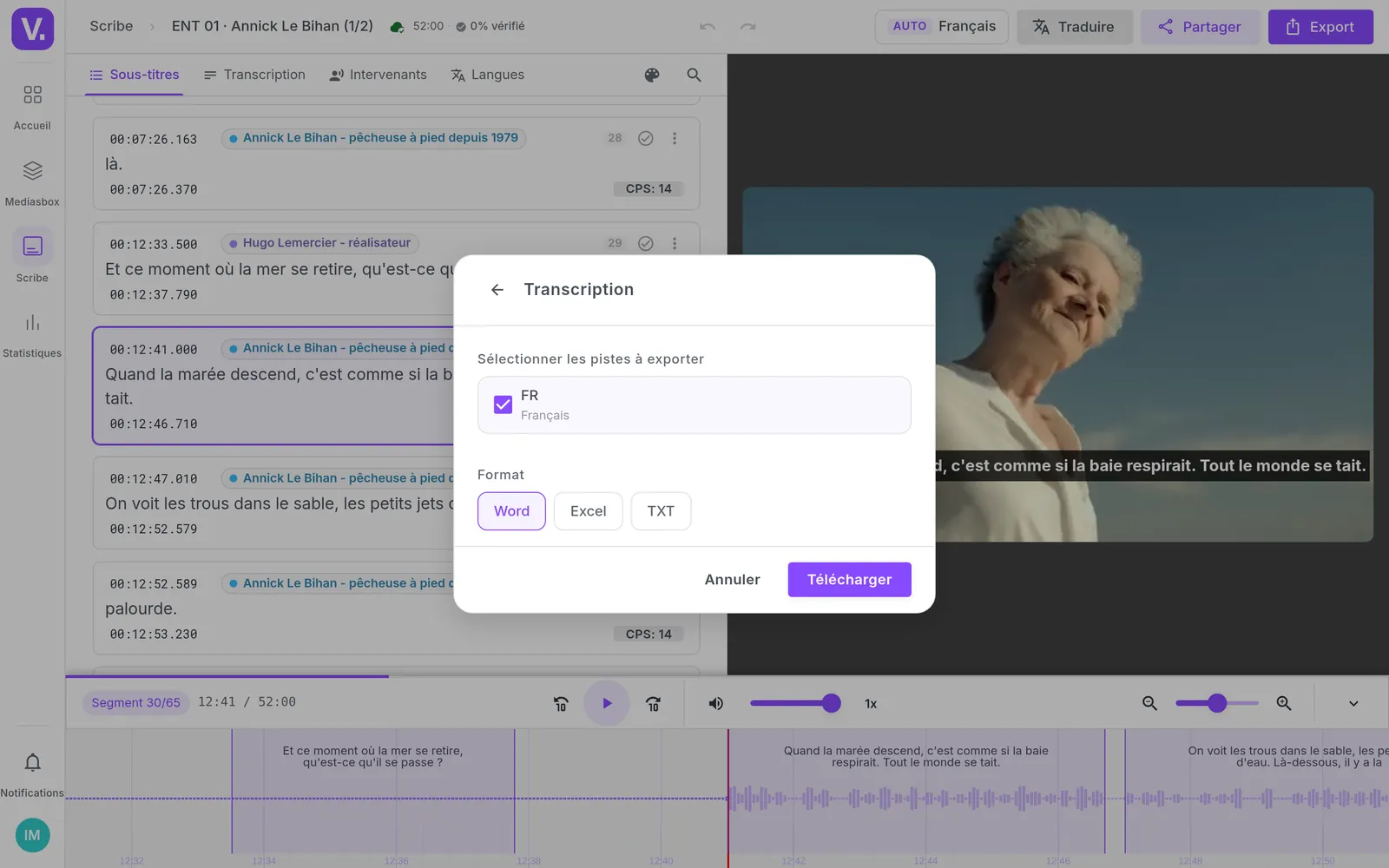1389x868 pixels.
Task: Select the TXT format
Action: [x=661, y=511]
